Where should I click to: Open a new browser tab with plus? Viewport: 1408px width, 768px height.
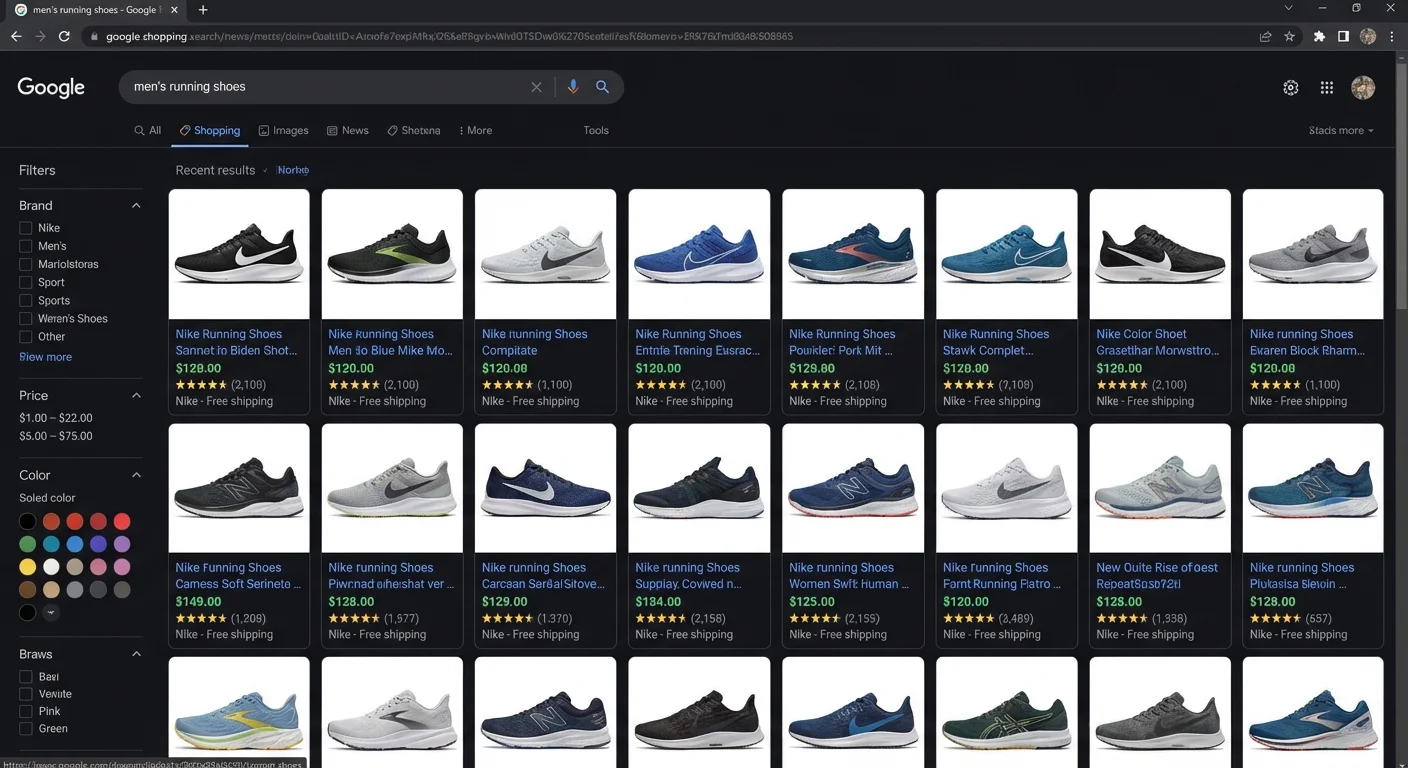(203, 10)
